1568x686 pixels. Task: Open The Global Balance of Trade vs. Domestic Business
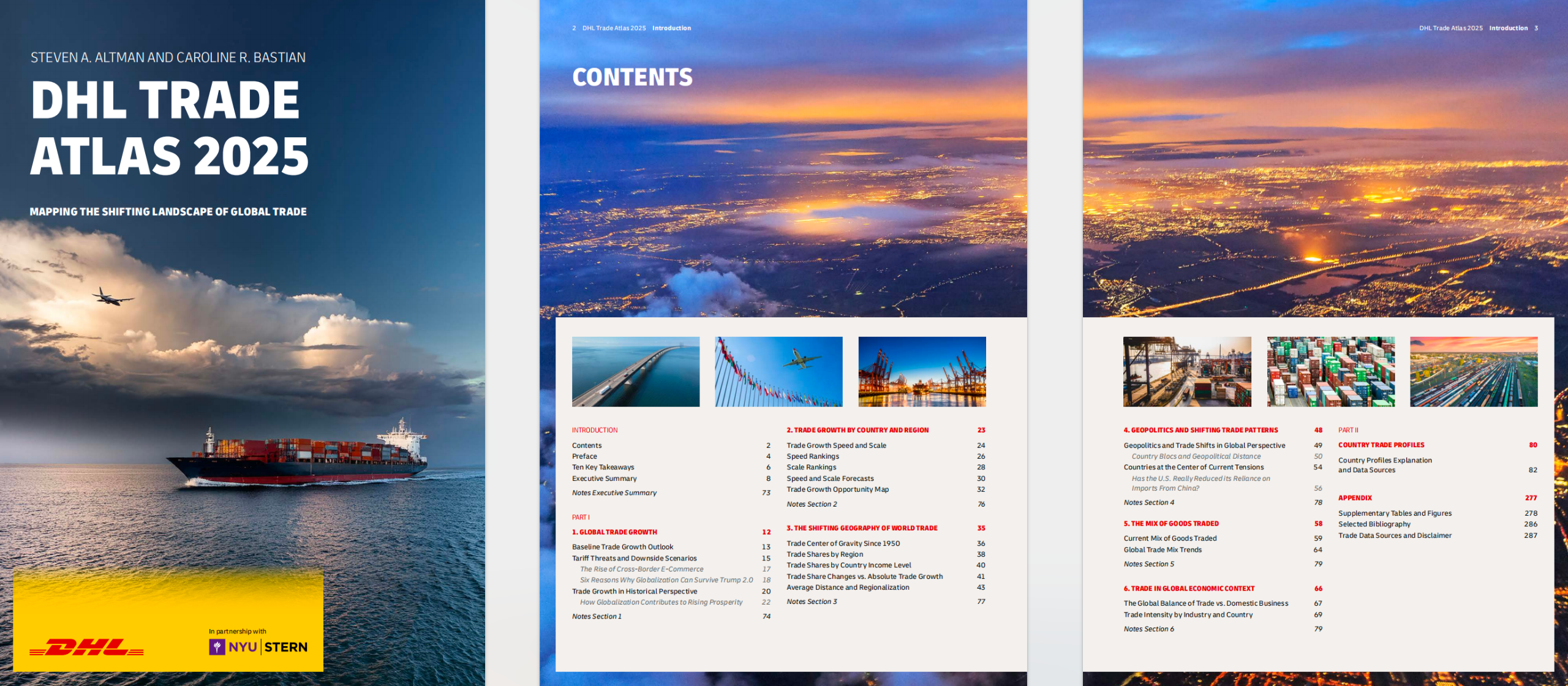(1223, 603)
